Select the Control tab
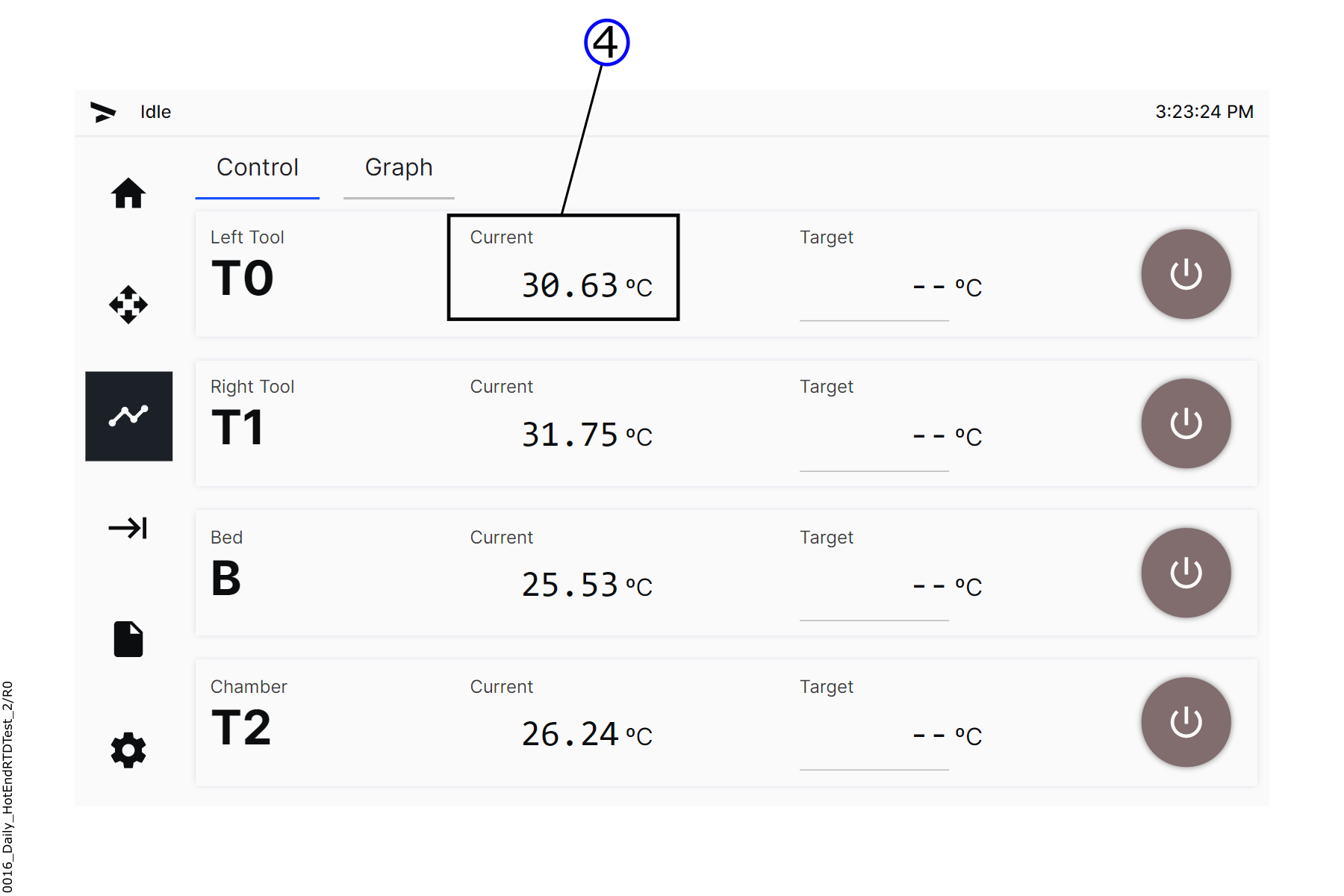The height and width of the screenshot is (896, 1344). pos(258,168)
